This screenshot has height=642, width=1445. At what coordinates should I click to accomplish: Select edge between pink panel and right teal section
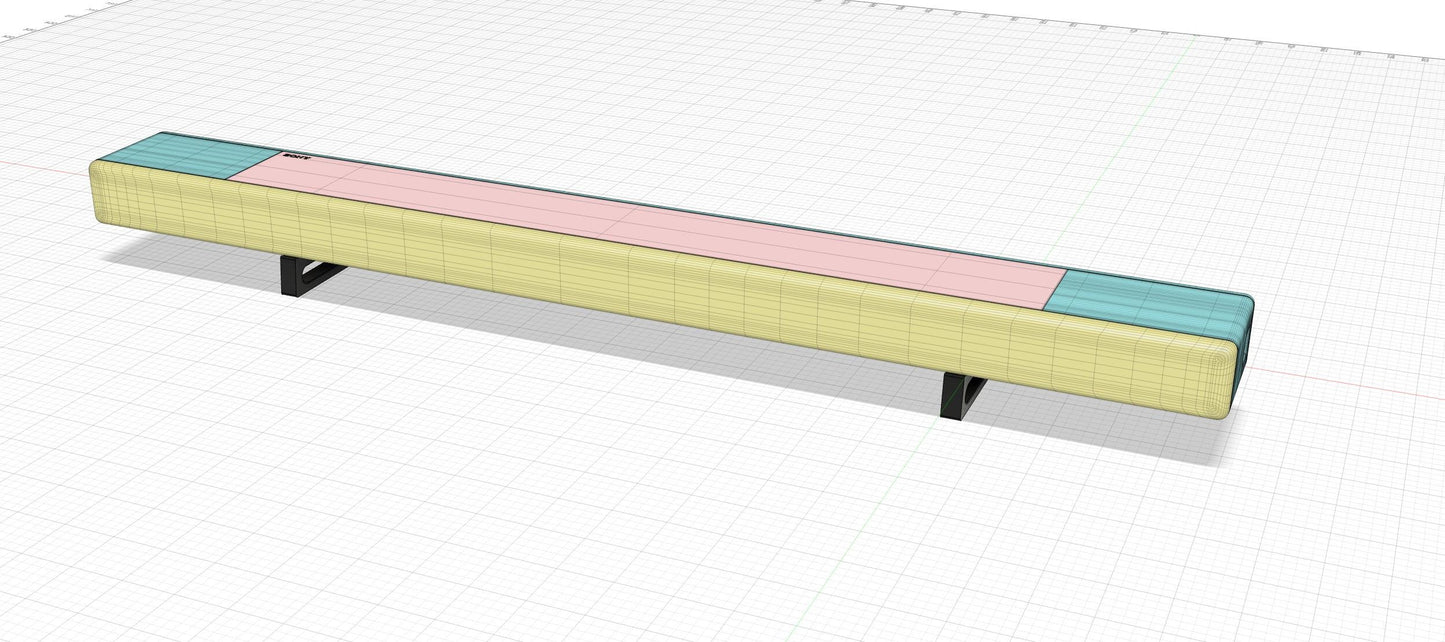1057,290
